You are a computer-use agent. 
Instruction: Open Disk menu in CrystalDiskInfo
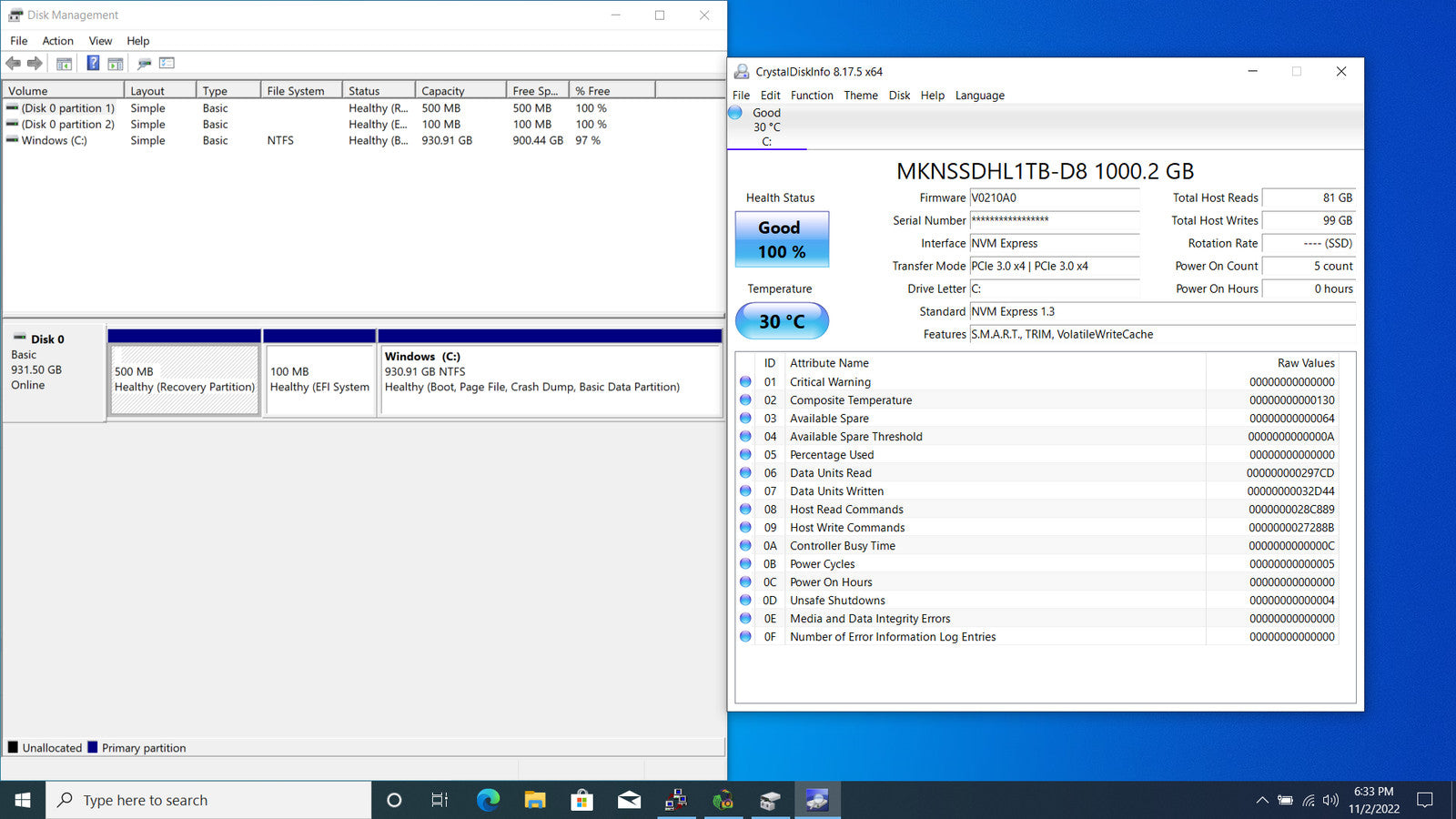(899, 96)
